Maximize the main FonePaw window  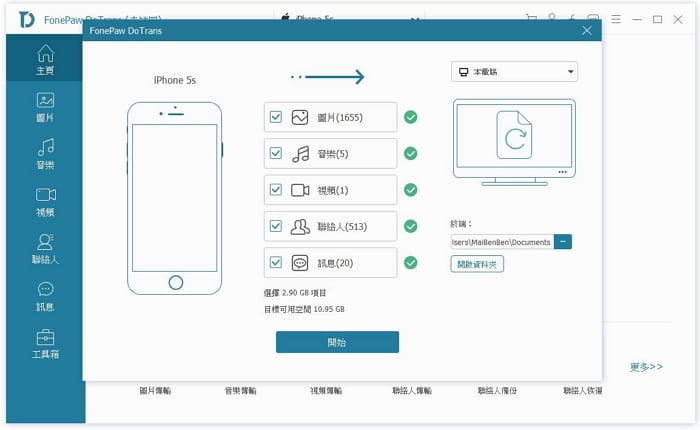pos(657,19)
